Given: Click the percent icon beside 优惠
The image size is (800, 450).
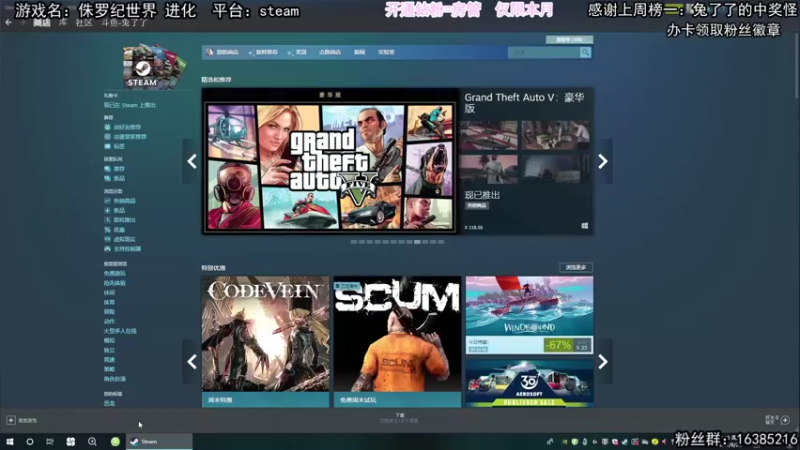Looking at the screenshot, I should point(107,230).
